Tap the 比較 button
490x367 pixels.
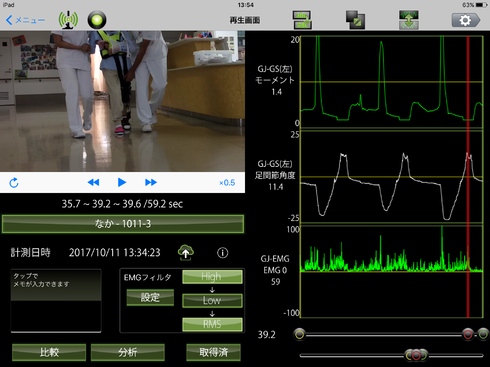tap(49, 352)
